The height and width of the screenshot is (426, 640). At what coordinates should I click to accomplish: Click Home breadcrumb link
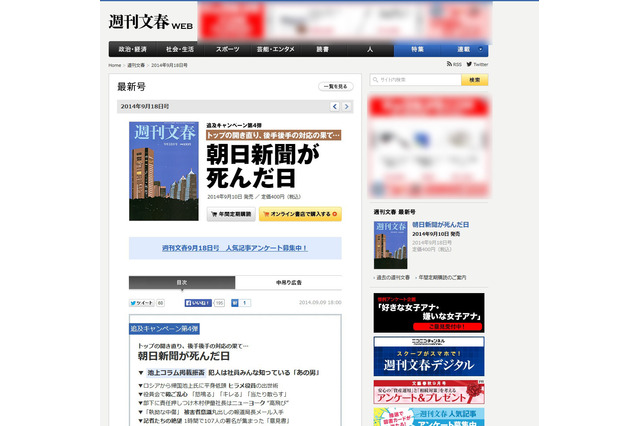[115, 65]
